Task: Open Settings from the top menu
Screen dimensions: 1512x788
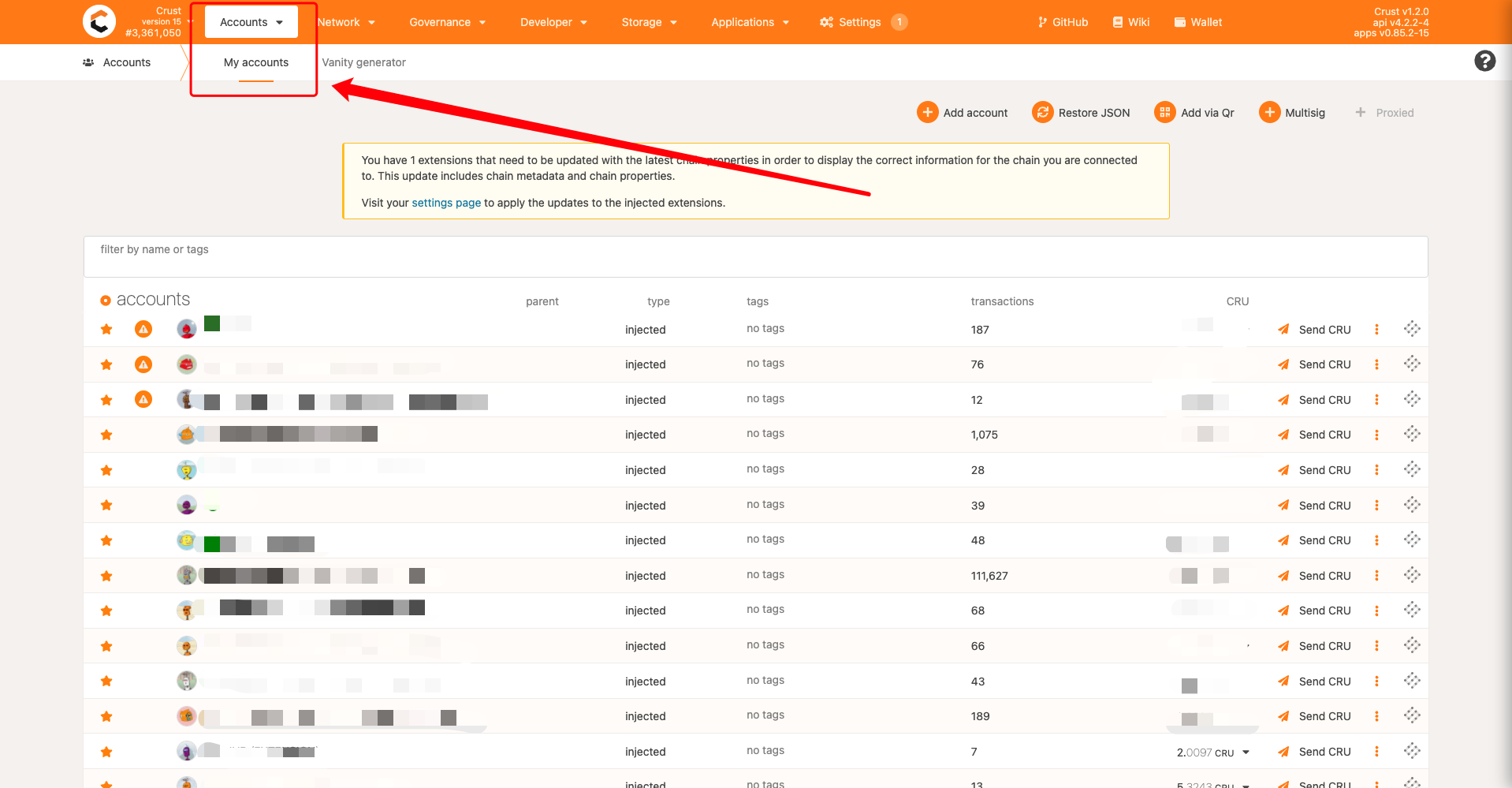Action: tap(863, 22)
